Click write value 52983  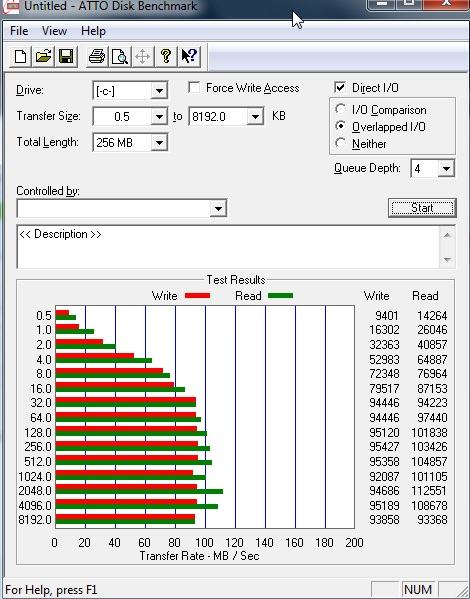(x=384, y=359)
